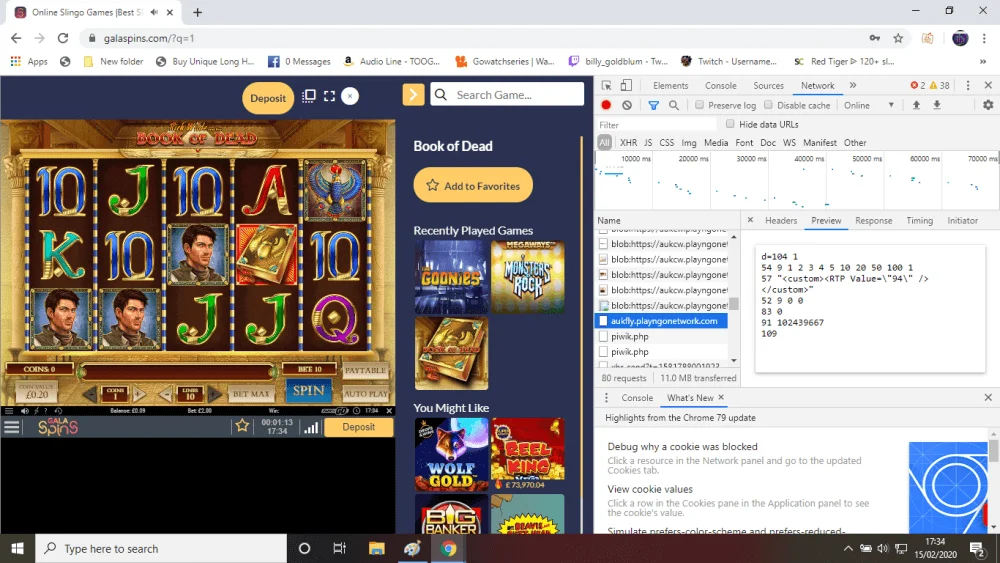Export HAR file with download arrow
This screenshot has height=563, width=1000.
click(x=937, y=105)
